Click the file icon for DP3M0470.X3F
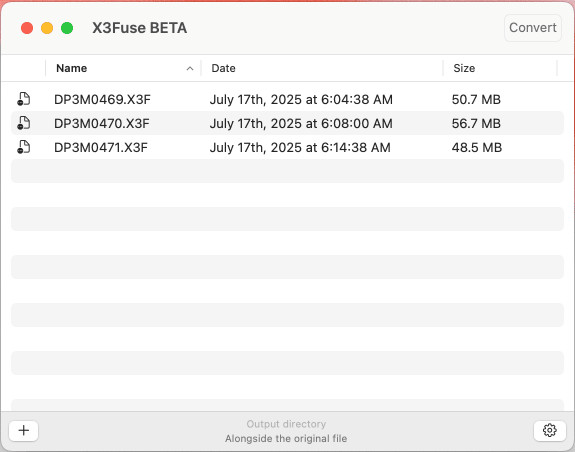575x452 pixels. point(24,123)
